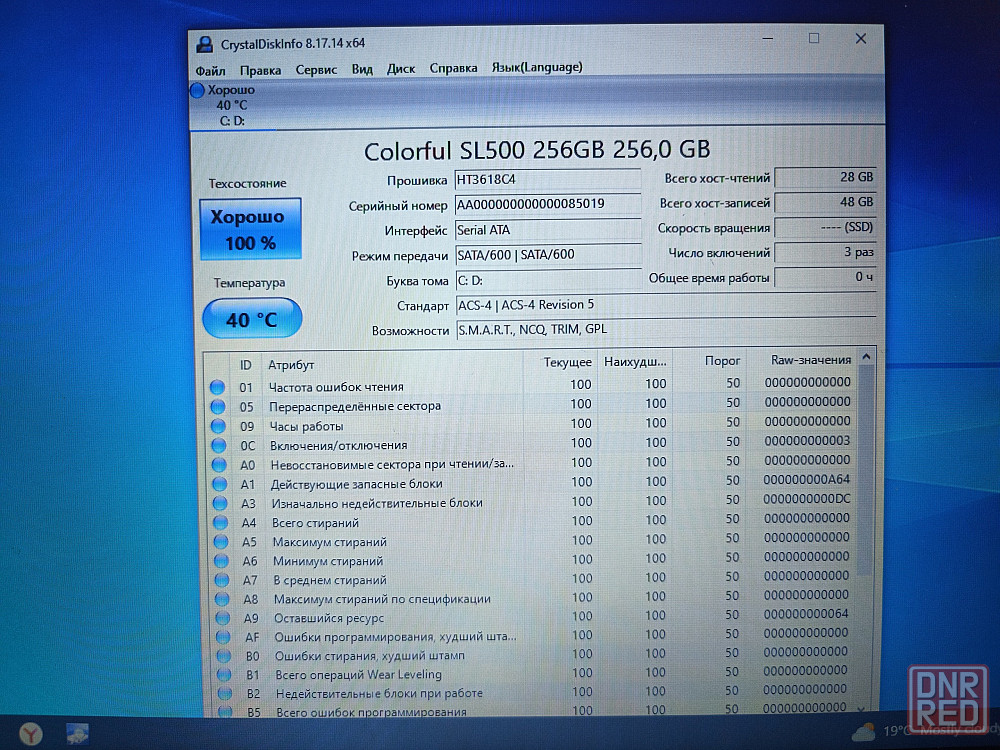
Task: Open the Сервис menu
Action: click(x=316, y=70)
